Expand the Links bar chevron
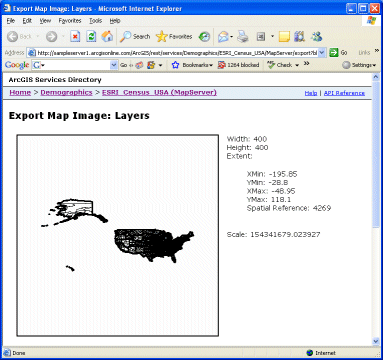This screenshot has width=383, height=360. pos(377,51)
